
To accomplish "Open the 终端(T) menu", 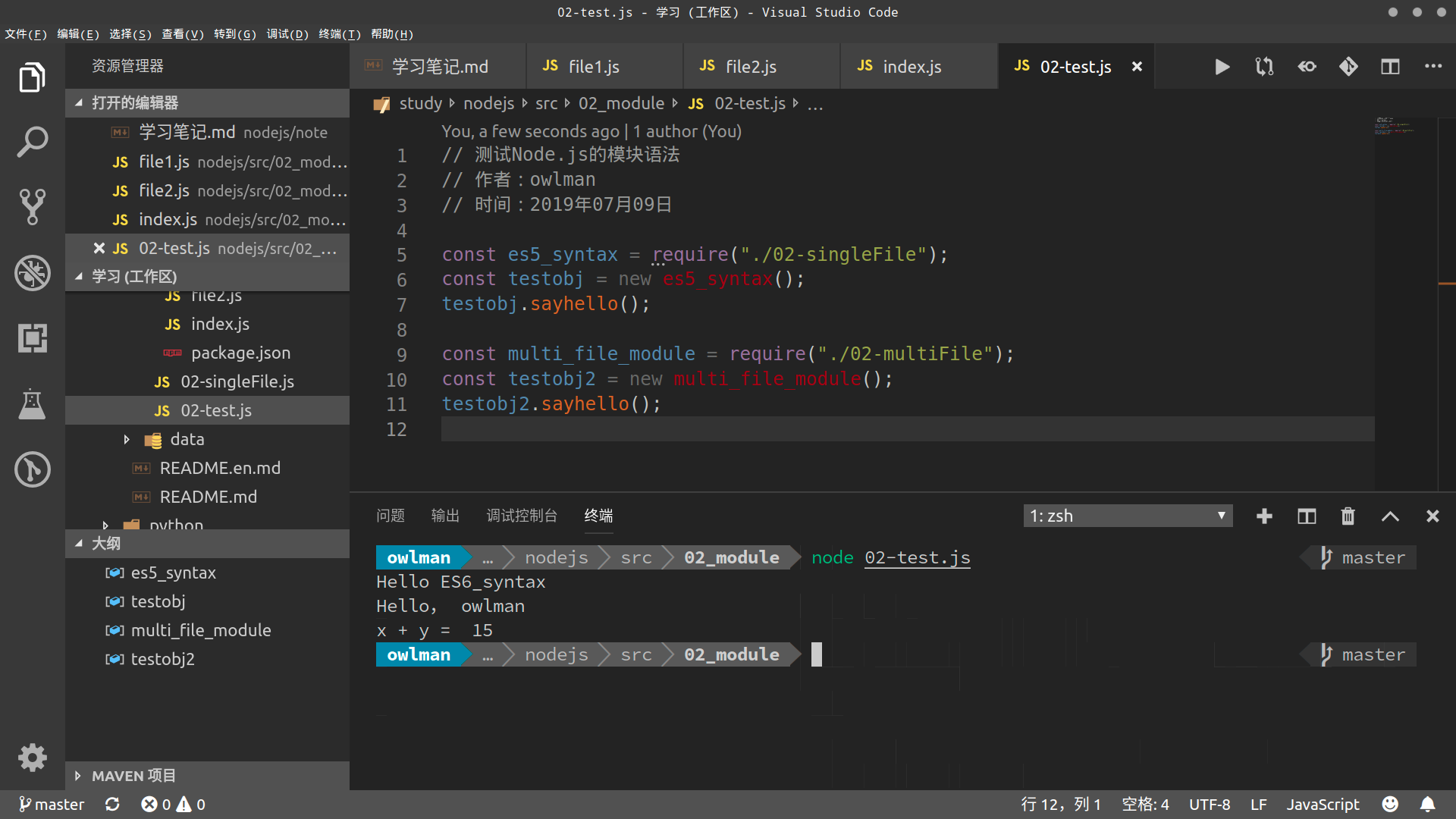I will pos(340,34).
